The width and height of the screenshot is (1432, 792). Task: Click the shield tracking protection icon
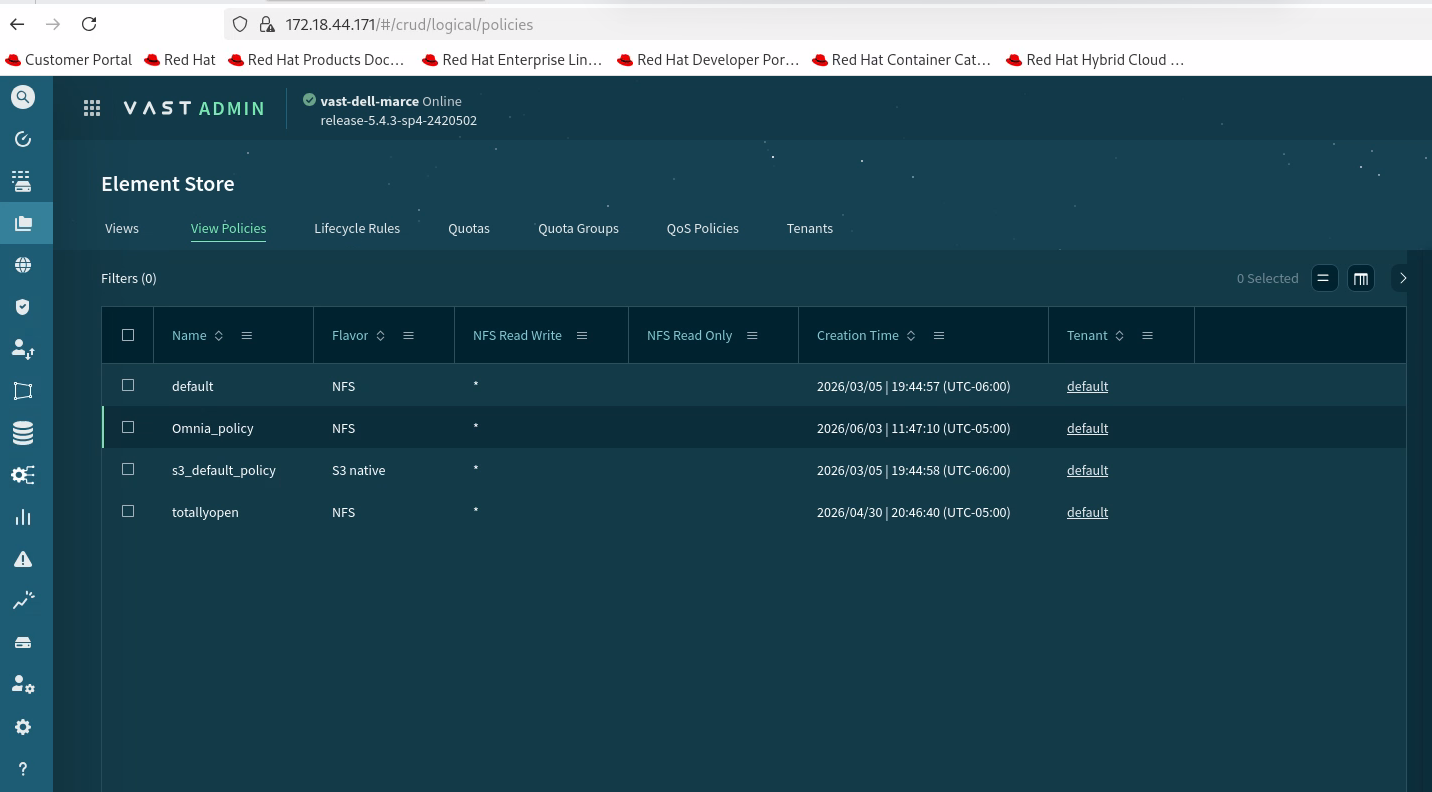click(239, 24)
